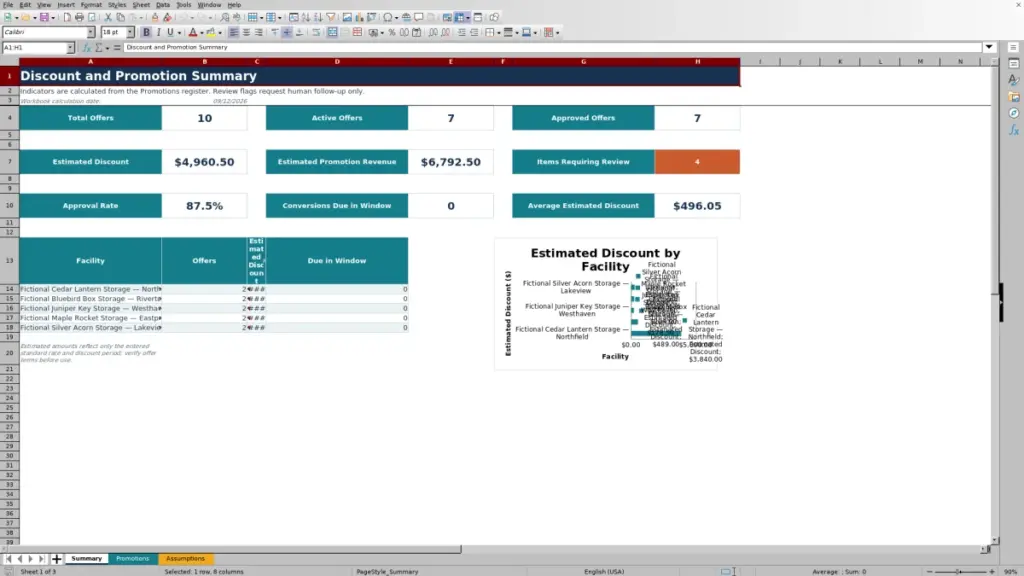Toggle Italic formatting
This screenshot has width=1024, height=576.
tap(158, 33)
